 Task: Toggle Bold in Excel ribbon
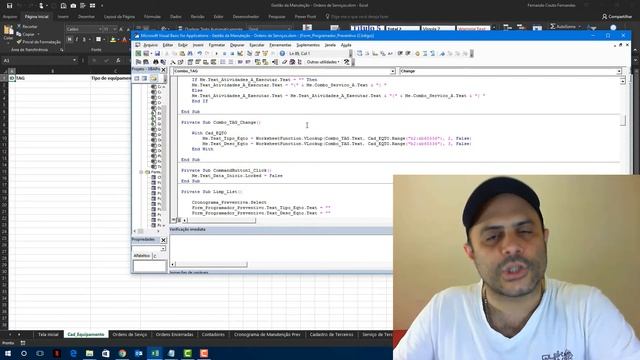(69, 40)
